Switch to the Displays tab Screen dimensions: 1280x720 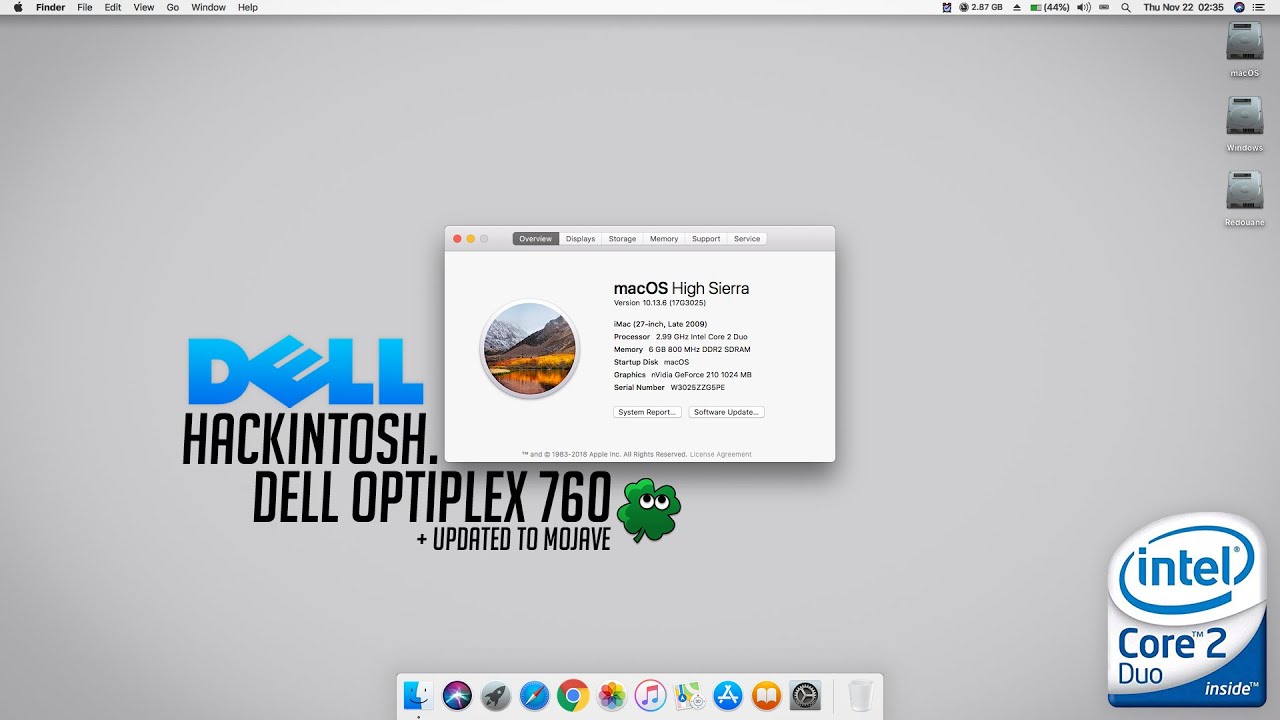click(x=580, y=239)
